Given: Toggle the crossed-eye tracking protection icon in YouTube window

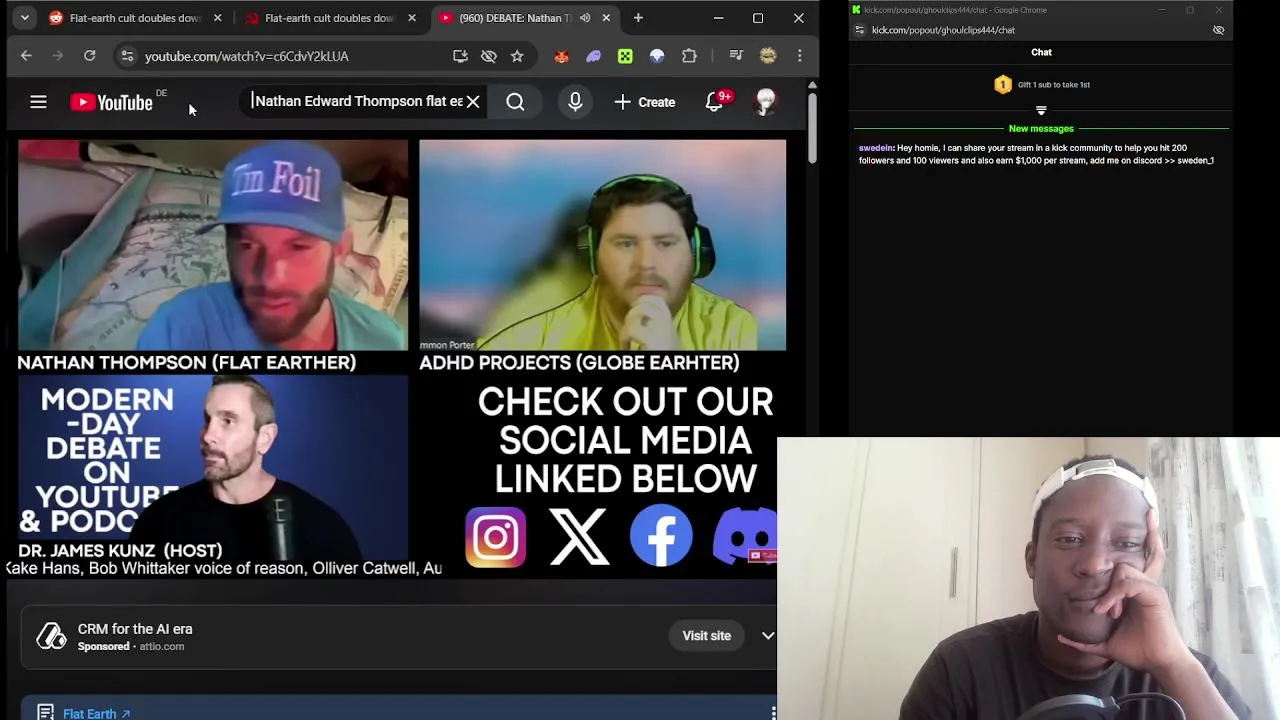Looking at the screenshot, I should pyautogui.click(x=488, y=56).
